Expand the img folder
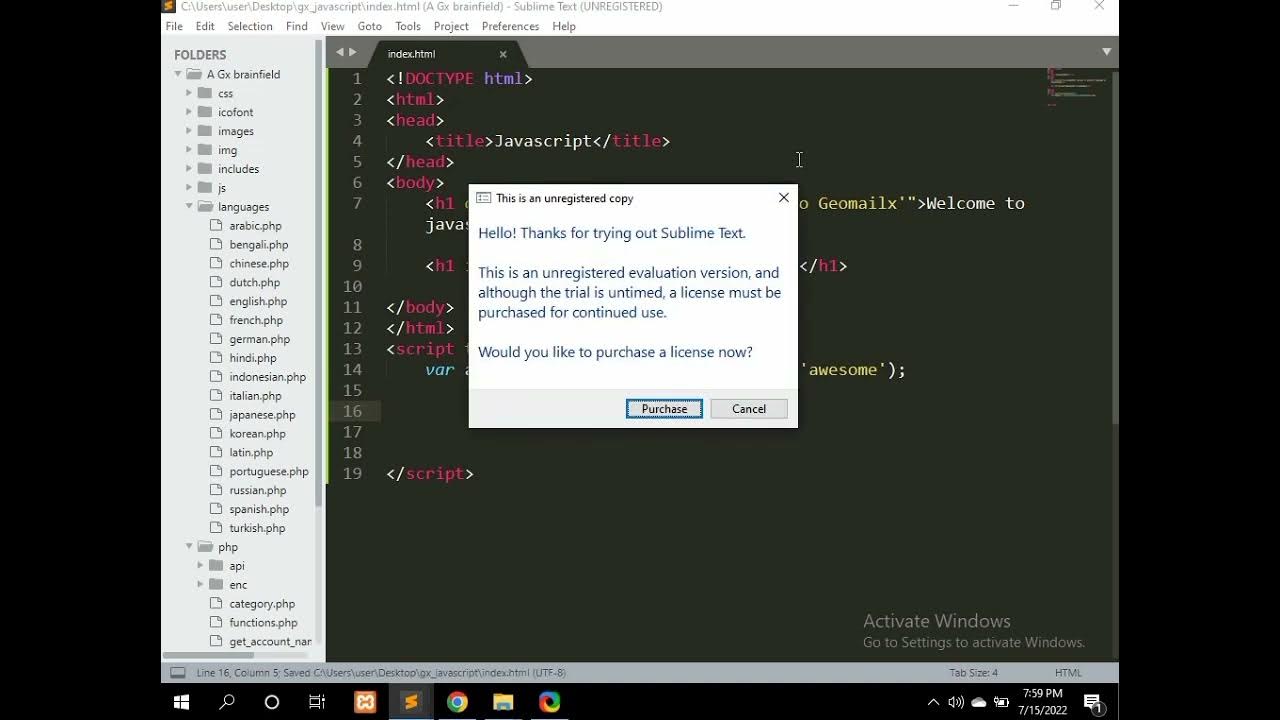Viewport: 1280px width, 720px height. click(x=189, y=150)
